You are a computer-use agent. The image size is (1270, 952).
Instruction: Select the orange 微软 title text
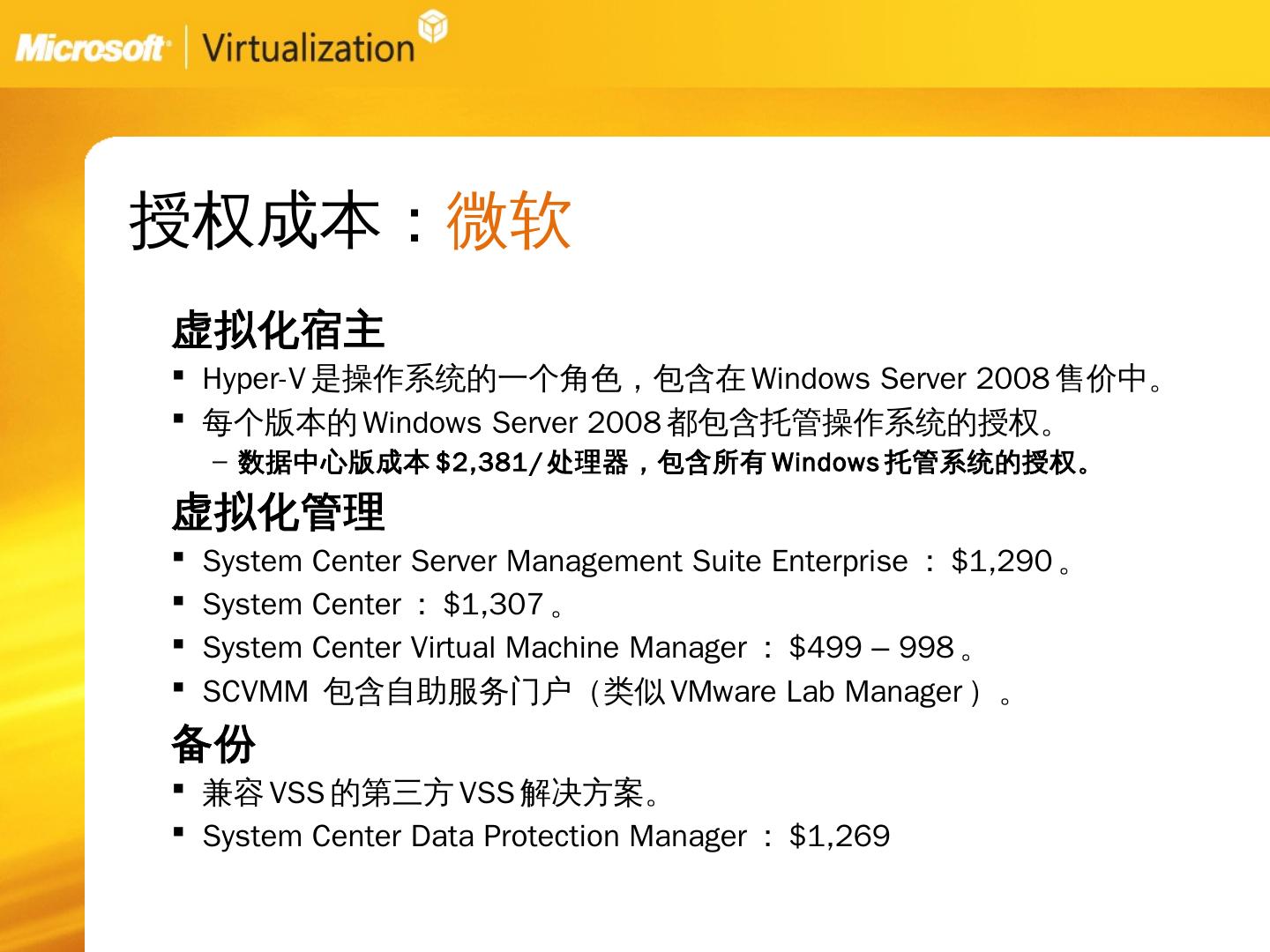click(509, 220)
